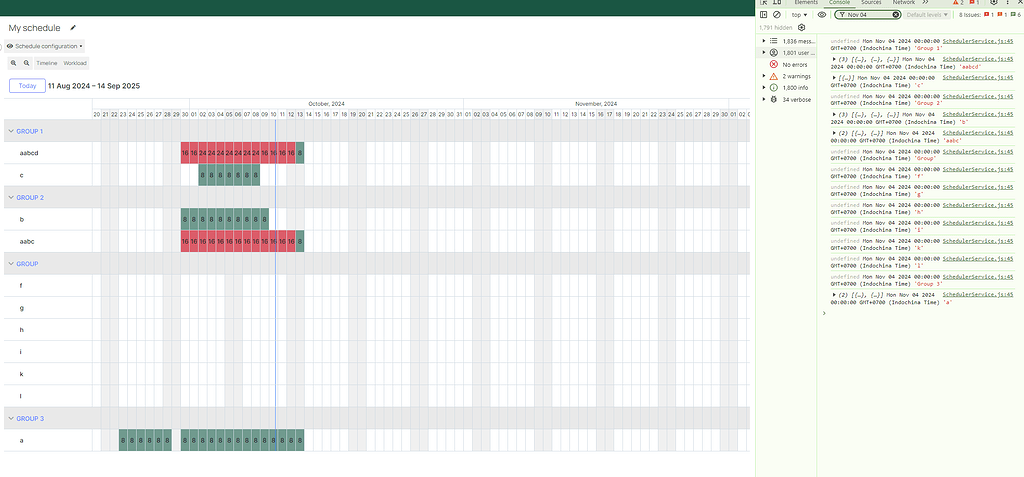
Task: Click the 8 Issues label
Action: point(970,14)
